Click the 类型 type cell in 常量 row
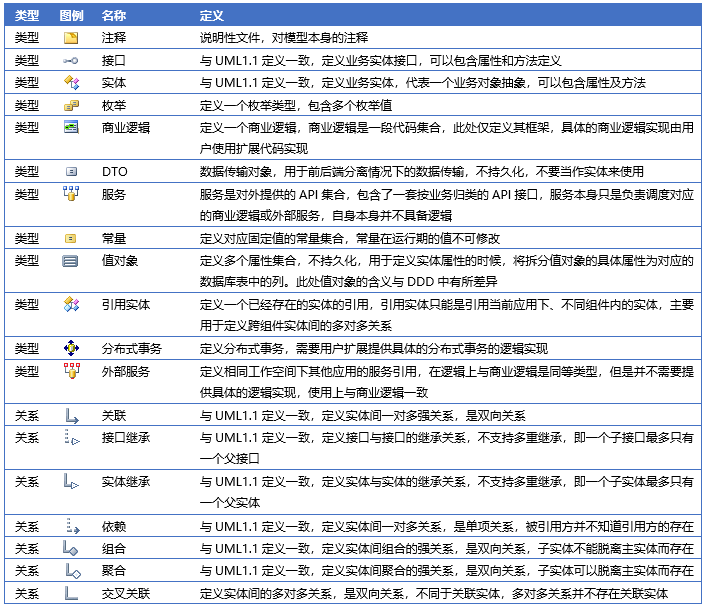705x606 pixels. (x=27, y=238)
